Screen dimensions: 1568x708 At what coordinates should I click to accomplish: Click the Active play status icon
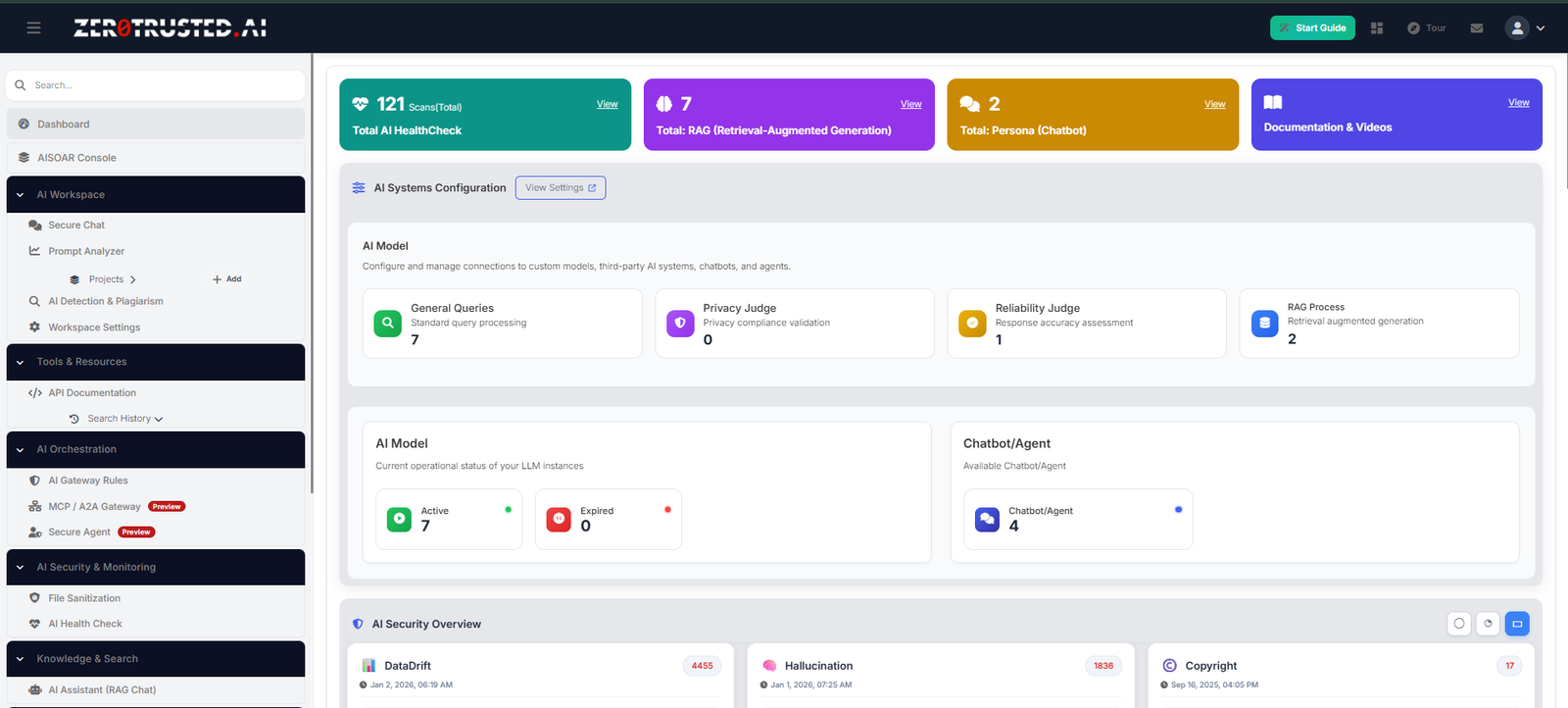coord(400,519)
